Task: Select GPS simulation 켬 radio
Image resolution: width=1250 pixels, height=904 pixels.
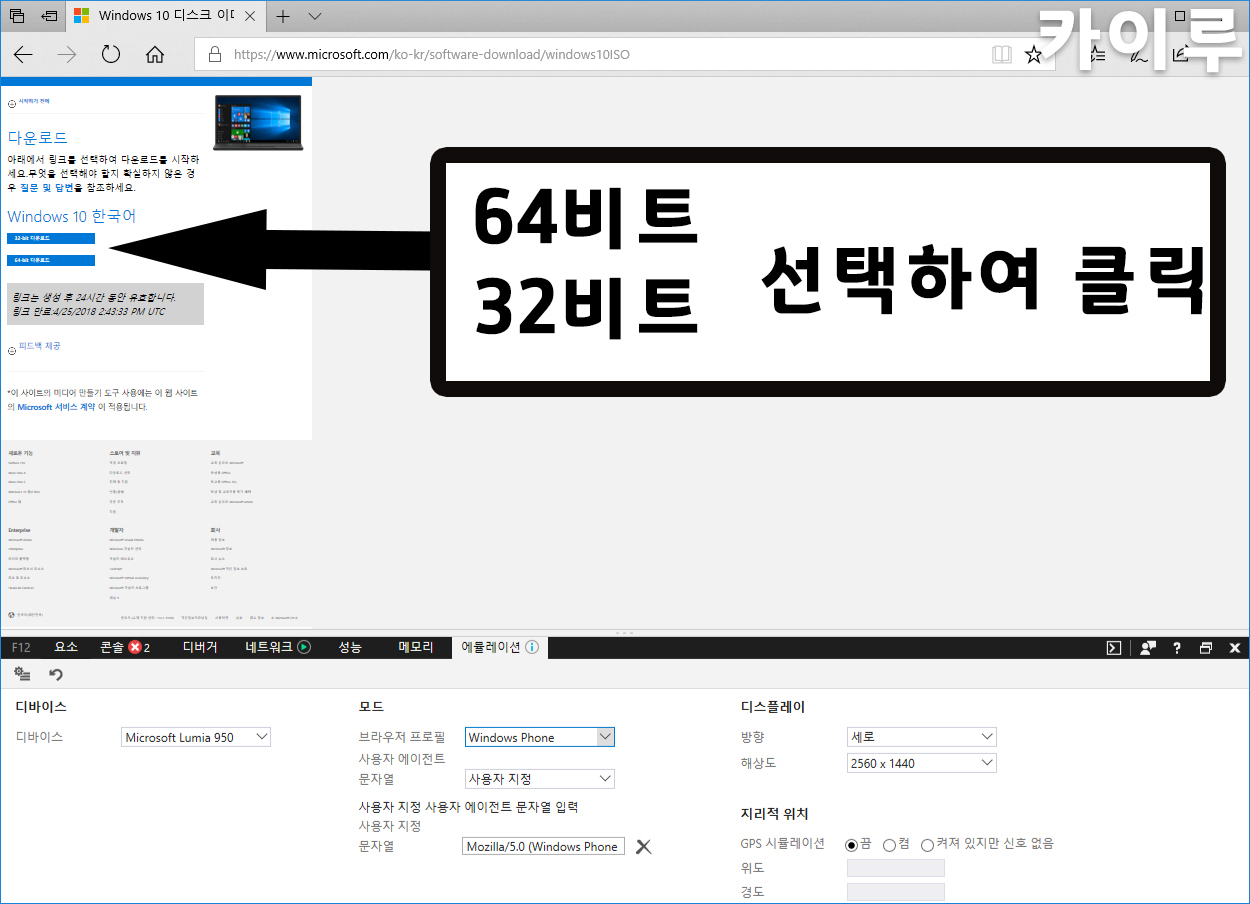Action: click(889, 844)
